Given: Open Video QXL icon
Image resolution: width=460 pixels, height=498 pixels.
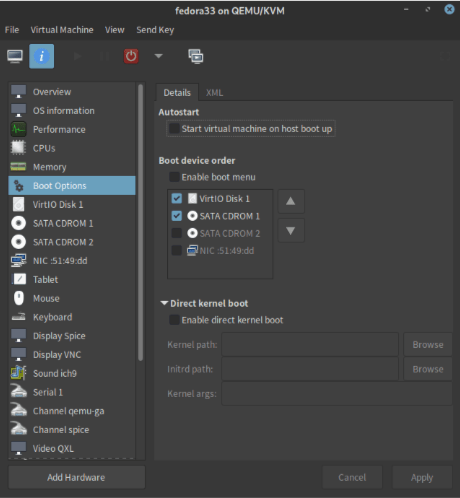Looking at the screenshot, I should coord(19,448).
